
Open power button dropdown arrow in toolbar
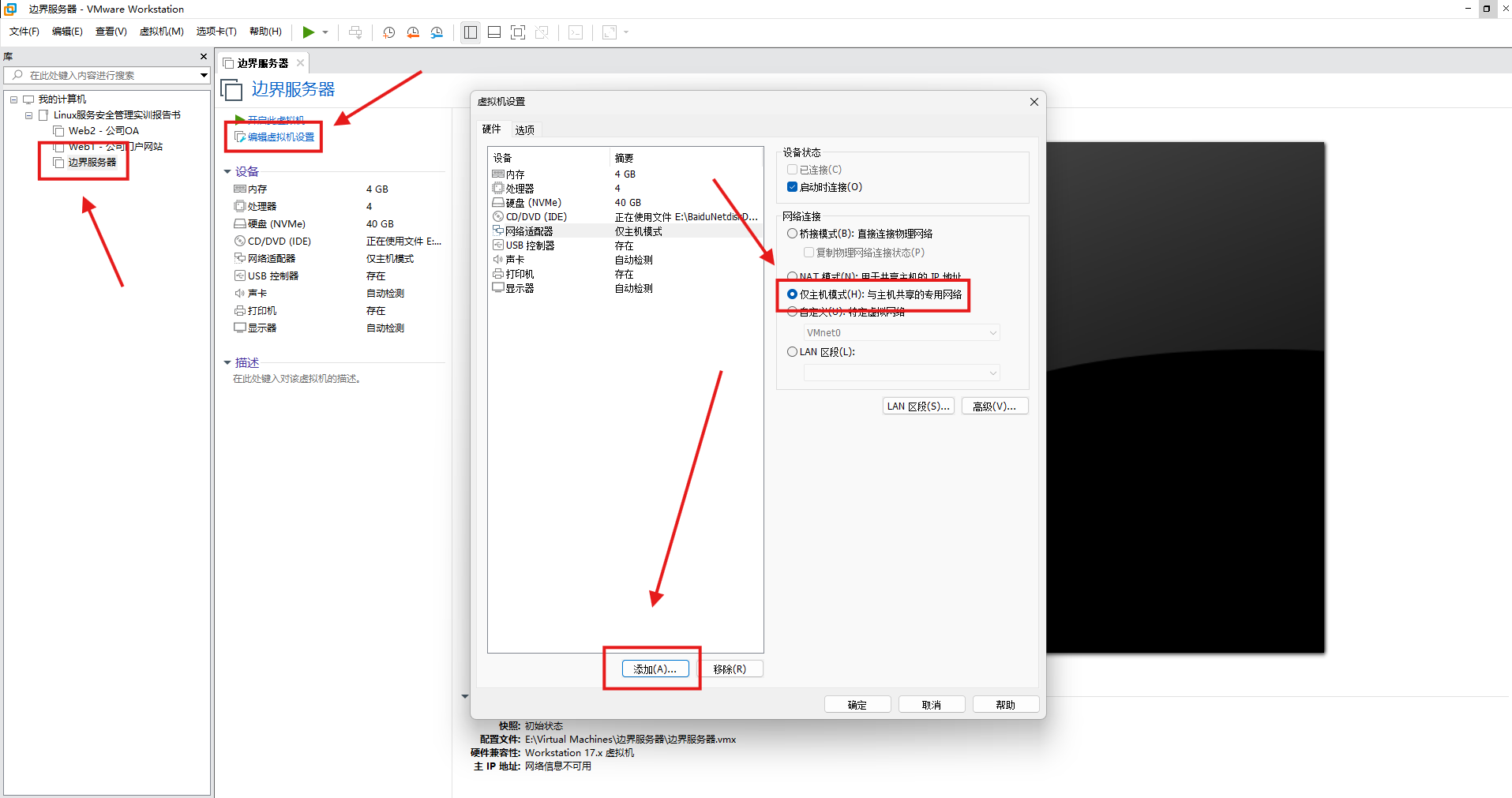pyautogui.click(x=325, y=32)
